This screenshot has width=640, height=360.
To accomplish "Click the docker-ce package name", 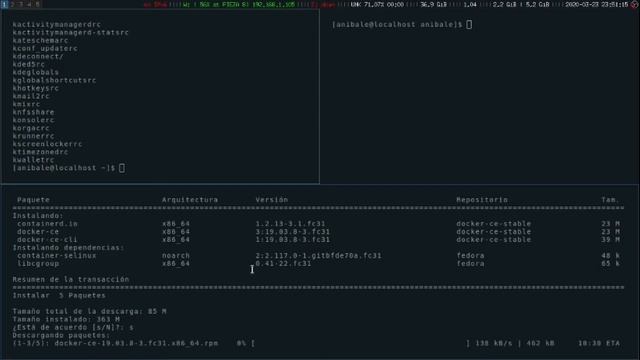I will coord(38,231).
